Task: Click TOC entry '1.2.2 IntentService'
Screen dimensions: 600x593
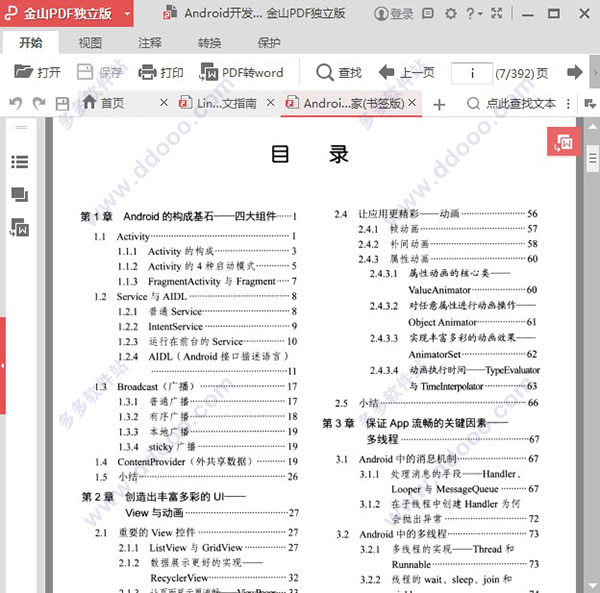Action: pos(207,327)
